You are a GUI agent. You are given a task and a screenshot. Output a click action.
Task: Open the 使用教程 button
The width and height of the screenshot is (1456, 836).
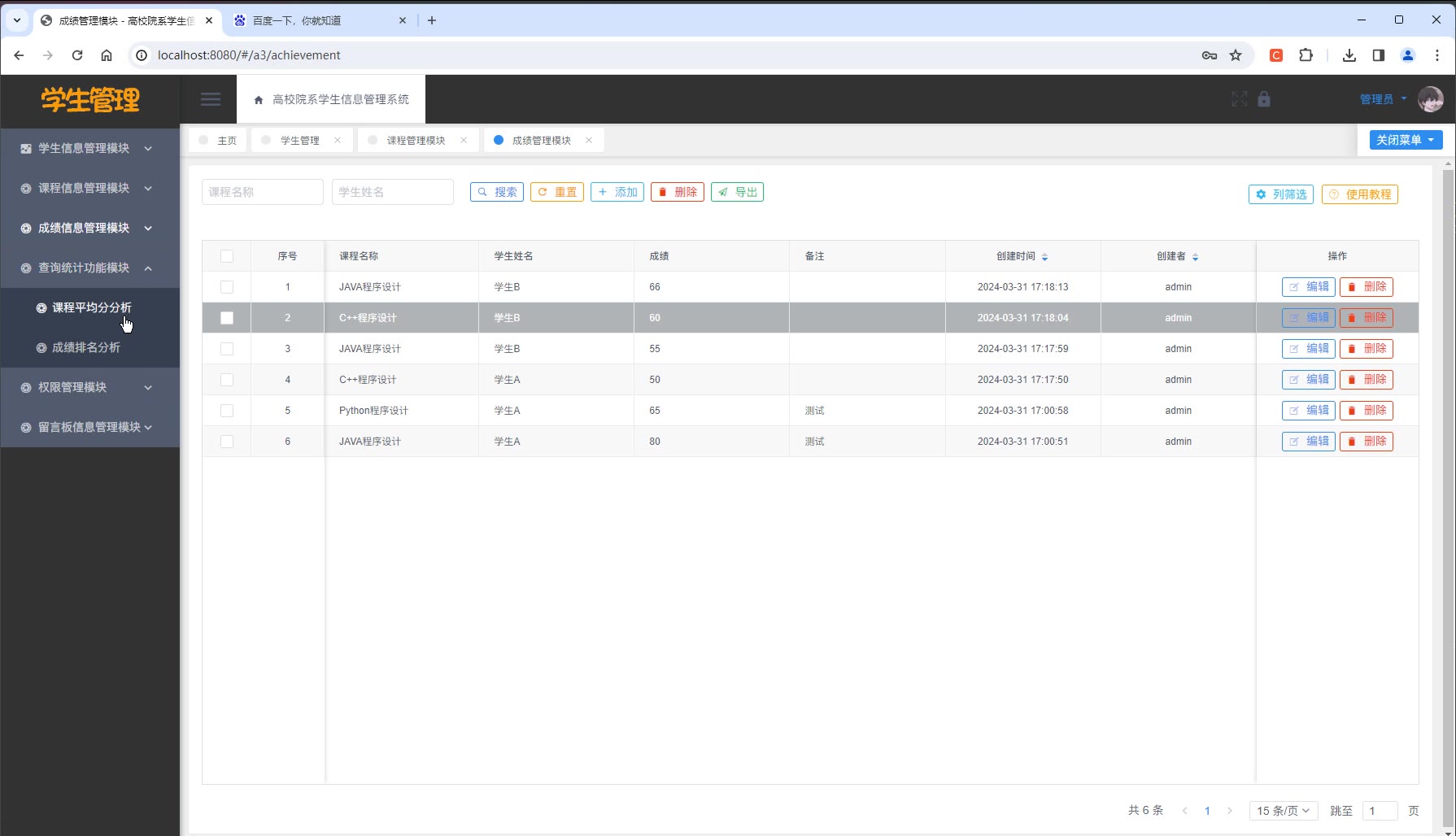click(x=1360, y=194)
